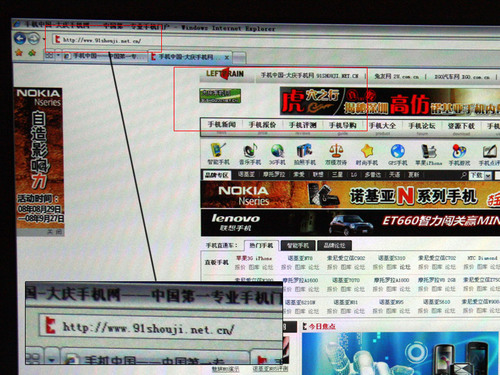Click the LEFTBRAIN logo on the page
Screen dimensions: 500x375
click(225, 74)
